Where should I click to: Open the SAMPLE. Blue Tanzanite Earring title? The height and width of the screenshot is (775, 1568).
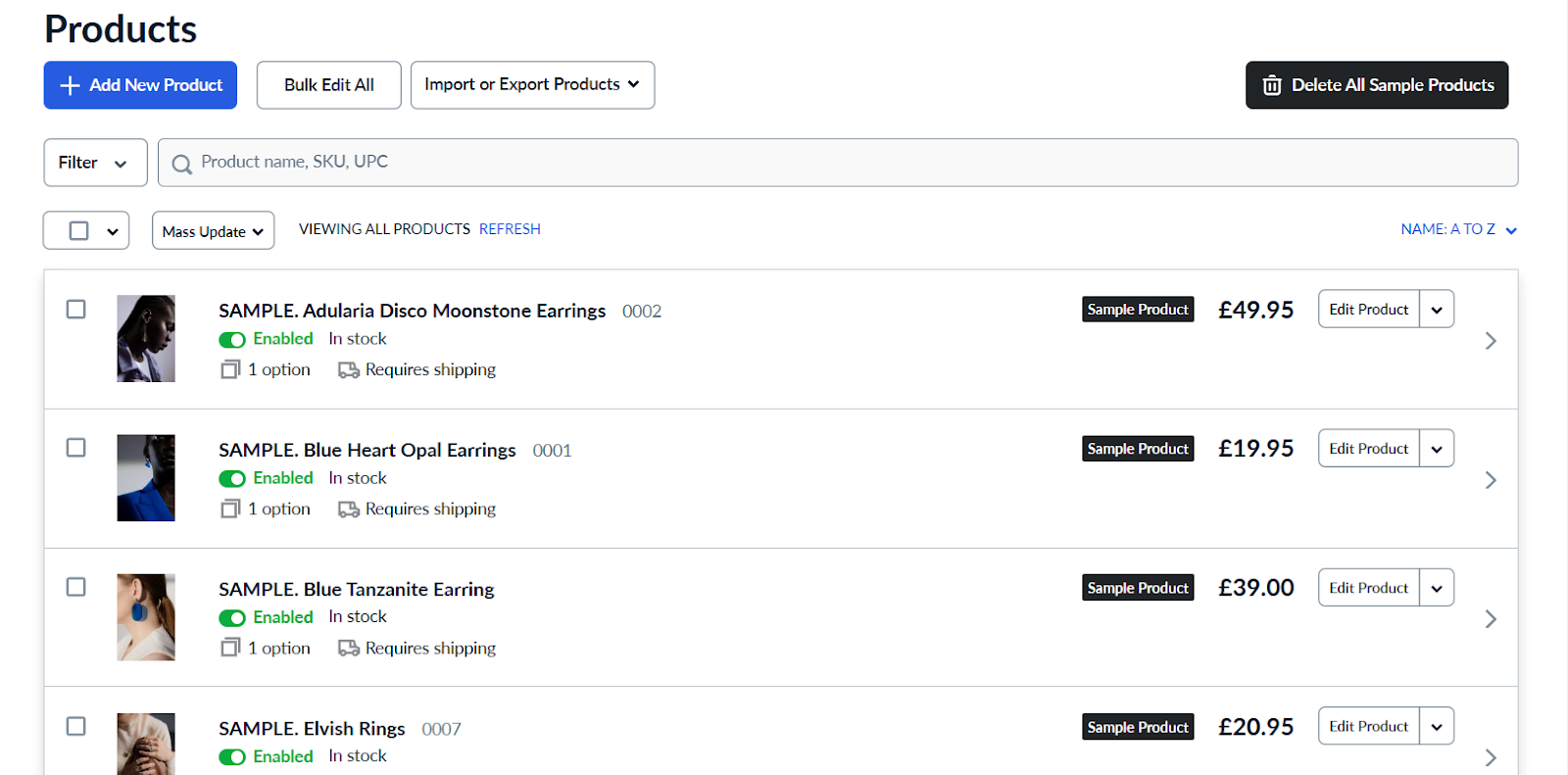[x=357, y=589]
